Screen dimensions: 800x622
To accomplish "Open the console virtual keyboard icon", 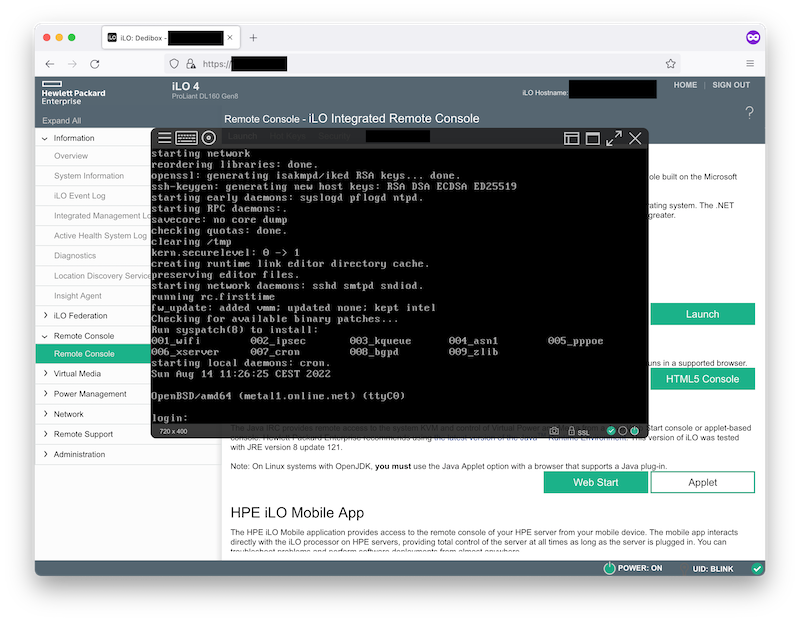I will (186, 138).
